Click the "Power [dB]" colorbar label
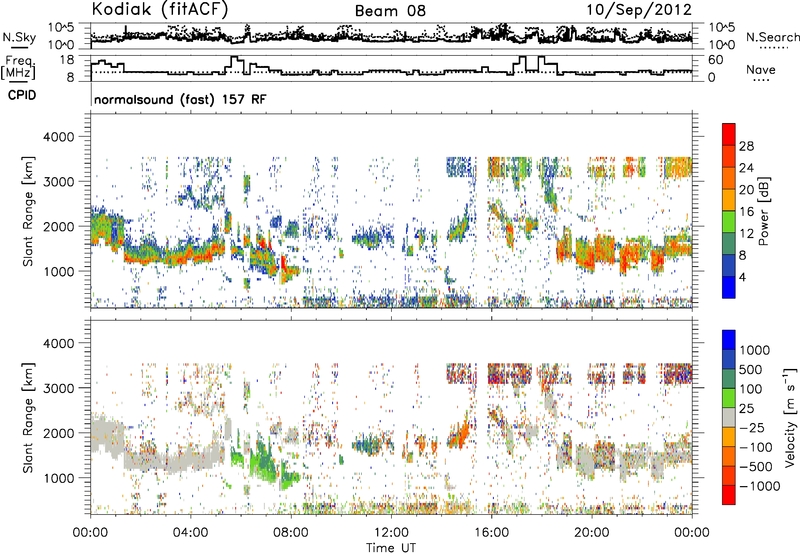The image size is (800, 554). (x=763, y=211)
